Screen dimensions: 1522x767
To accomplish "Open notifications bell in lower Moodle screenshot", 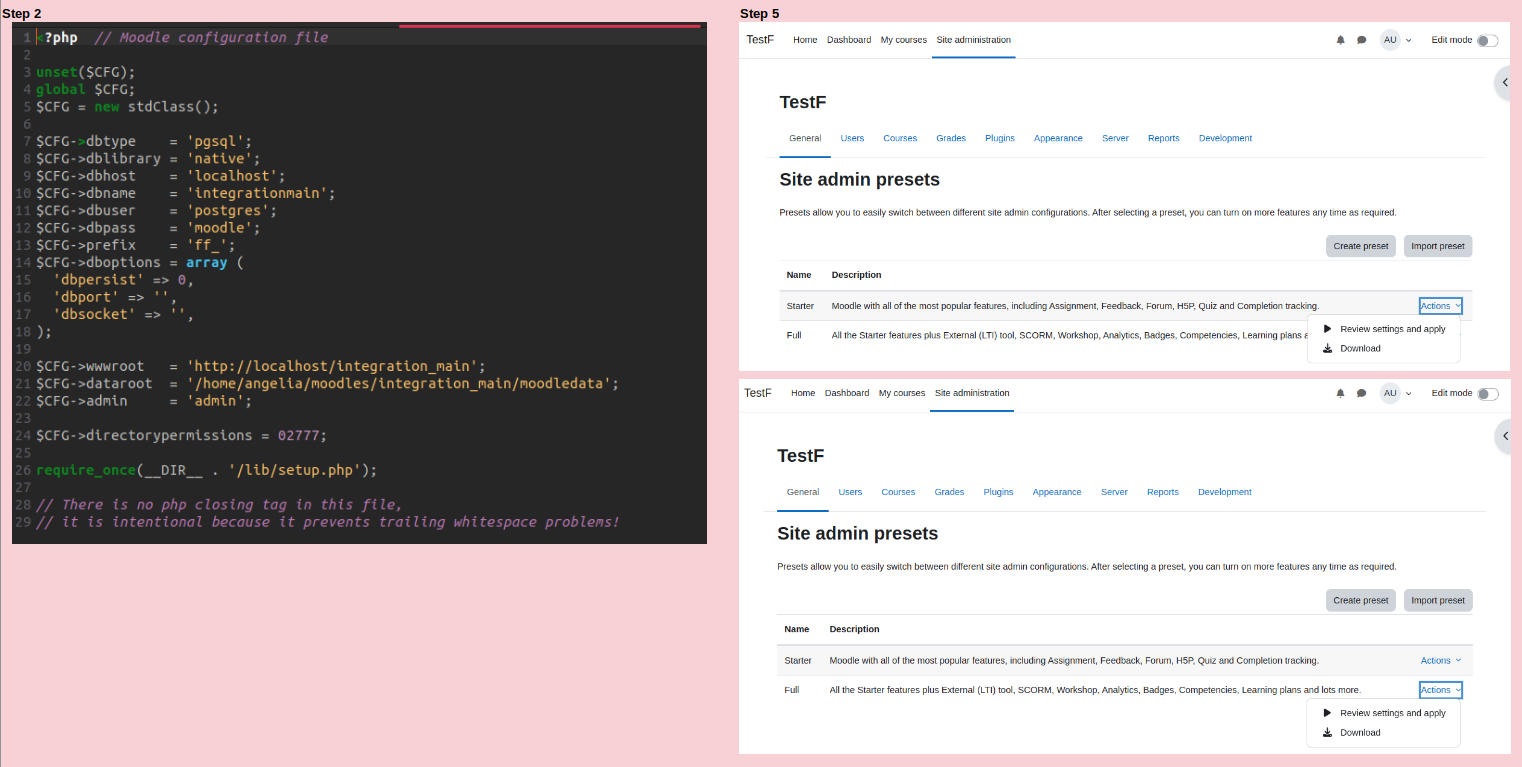I will [1341, 393].
